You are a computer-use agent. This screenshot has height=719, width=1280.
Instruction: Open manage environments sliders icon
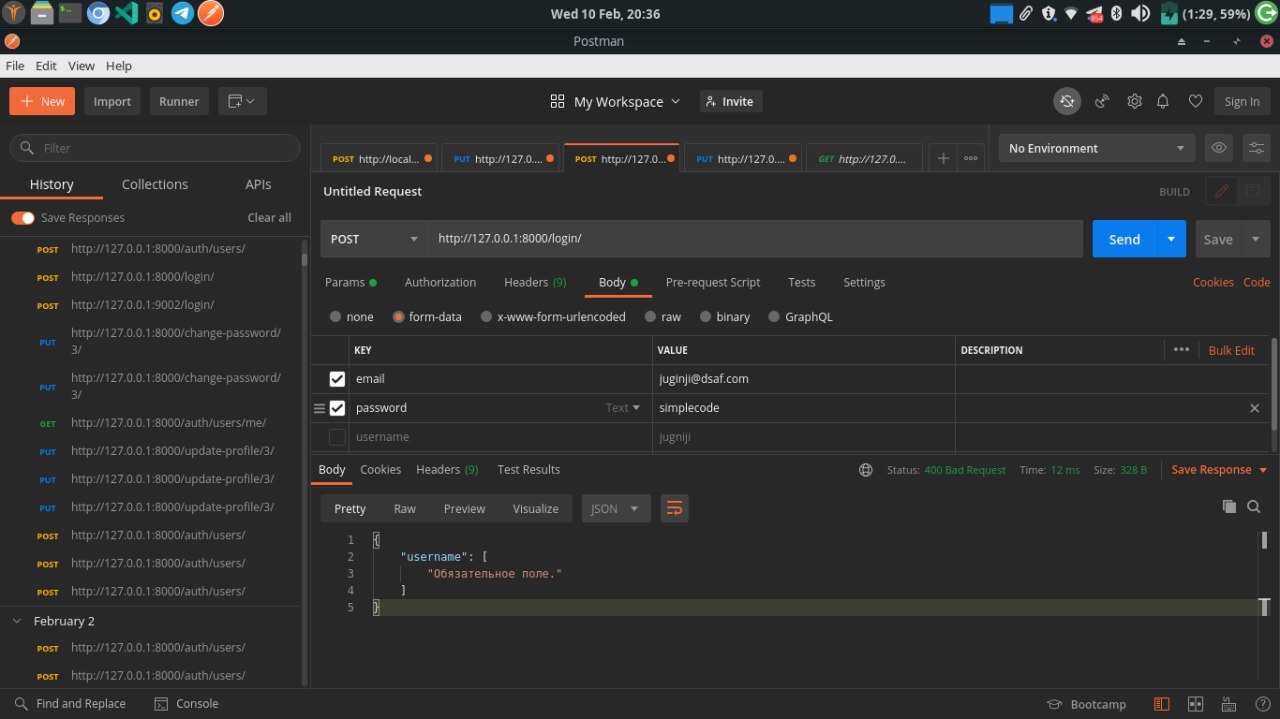[x=1256, y=148]
